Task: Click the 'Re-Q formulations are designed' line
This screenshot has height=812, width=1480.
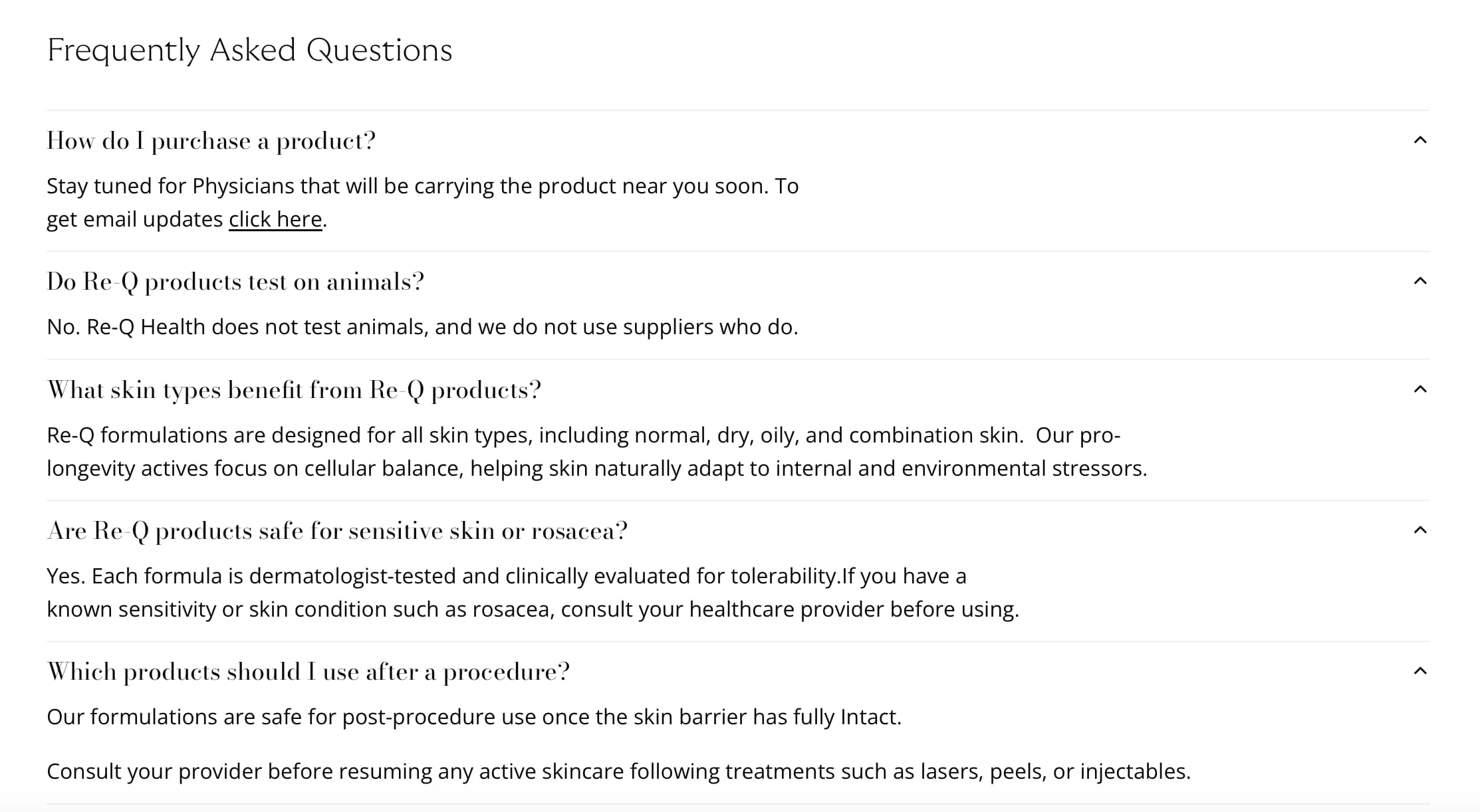Action: [x=583, y=435]
